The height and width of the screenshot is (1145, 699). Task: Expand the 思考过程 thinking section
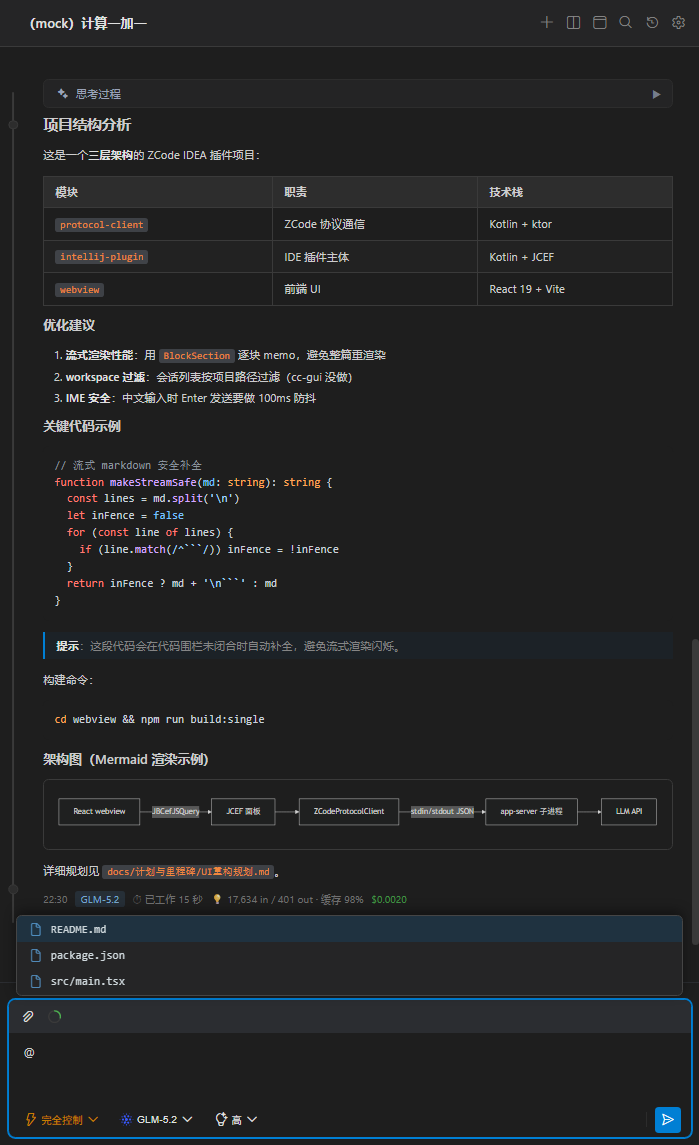(358, 93)
